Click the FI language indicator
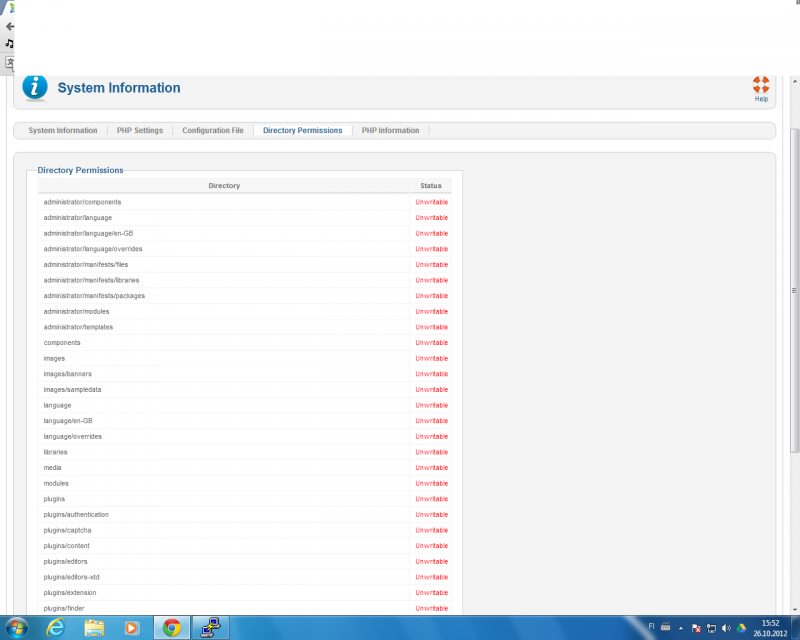 coord(652,627)
